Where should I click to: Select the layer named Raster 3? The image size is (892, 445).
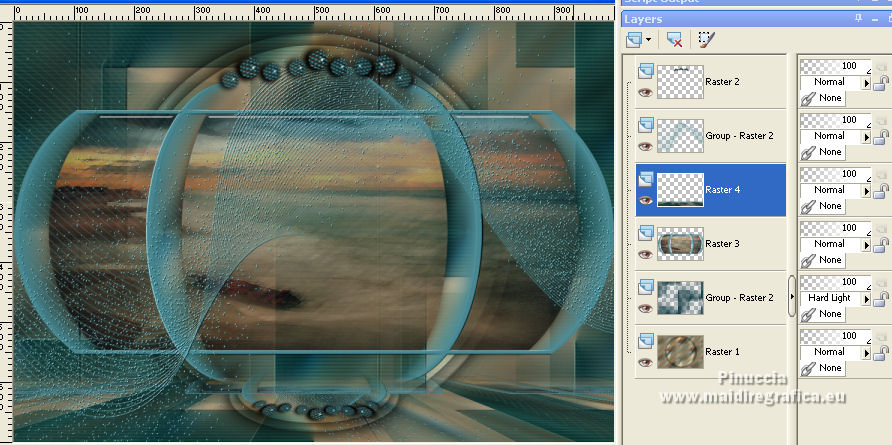(722, 244)
